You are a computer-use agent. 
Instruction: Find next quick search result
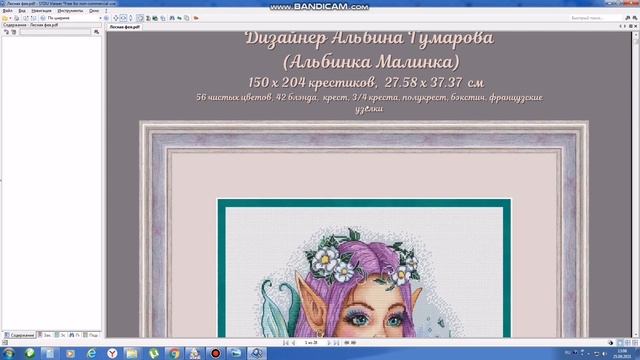635,18
